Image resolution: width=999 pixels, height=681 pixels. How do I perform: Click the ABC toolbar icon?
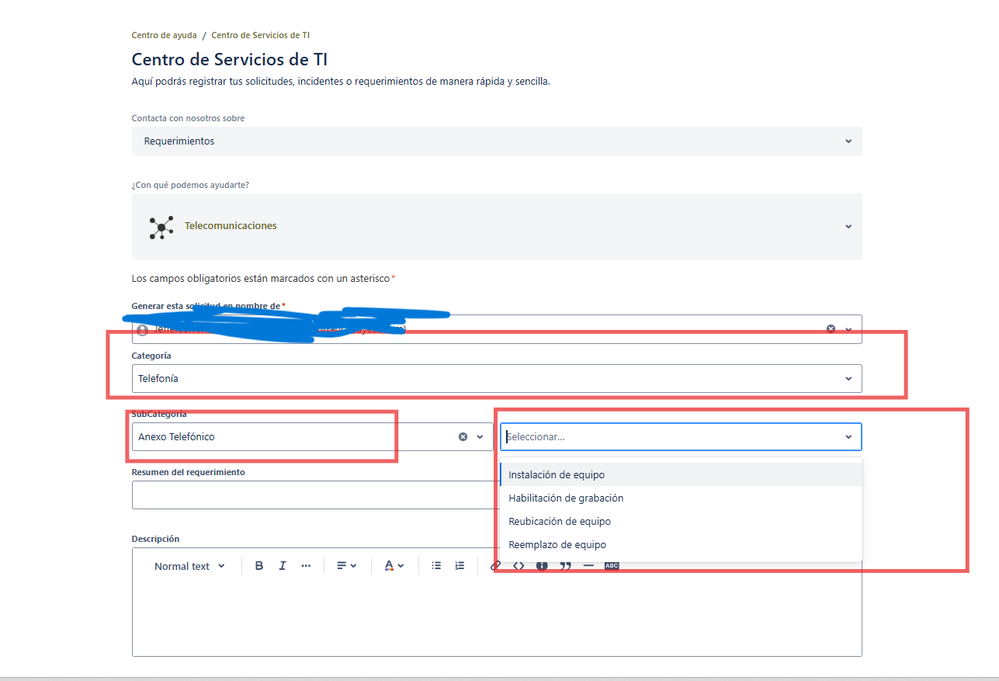click(x=612, y=566)
